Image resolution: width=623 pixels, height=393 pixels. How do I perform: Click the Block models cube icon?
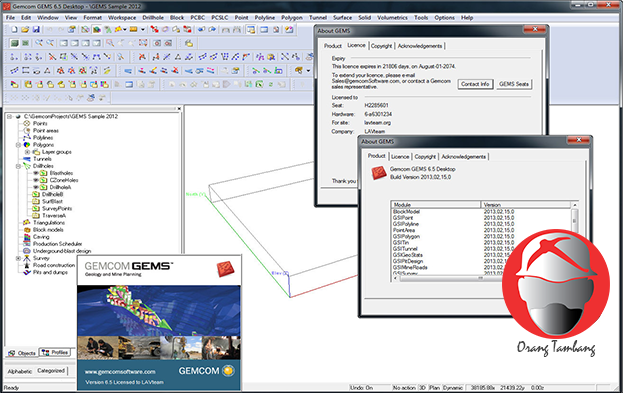[27, 230]
